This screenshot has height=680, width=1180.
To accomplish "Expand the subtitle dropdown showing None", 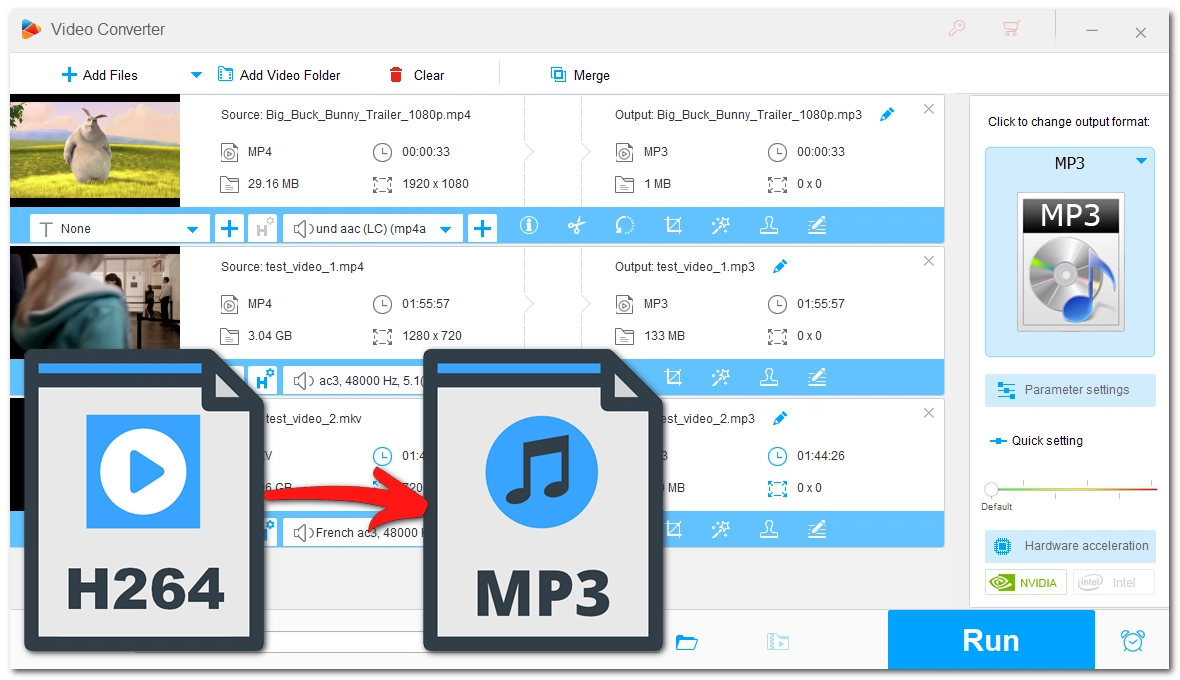I will pos(192,229).
